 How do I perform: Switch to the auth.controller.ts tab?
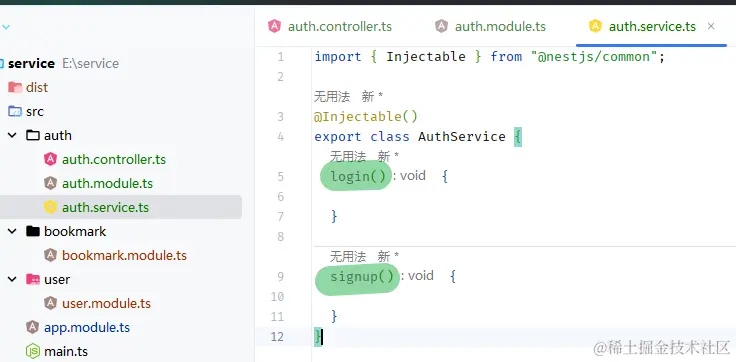pos(330,26)
